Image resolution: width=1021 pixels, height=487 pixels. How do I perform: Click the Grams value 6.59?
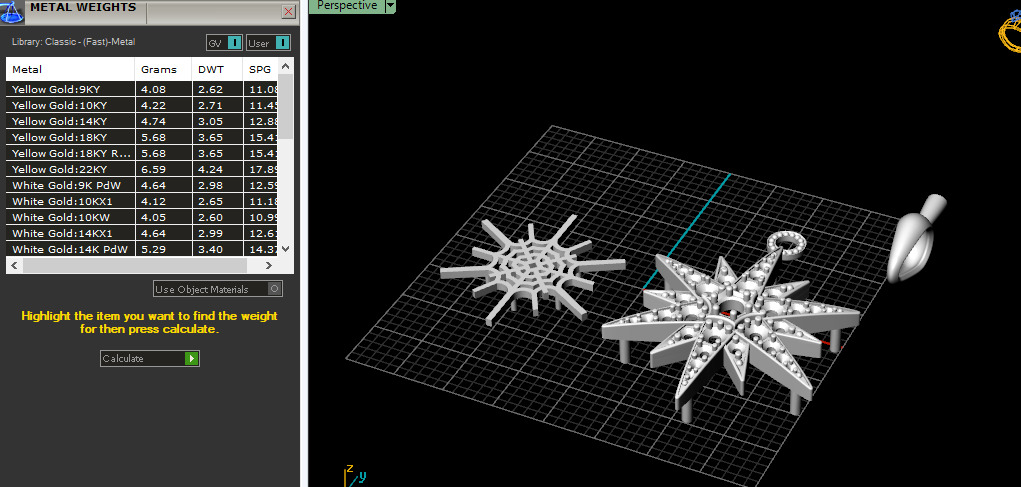click(x=152, y=169)
